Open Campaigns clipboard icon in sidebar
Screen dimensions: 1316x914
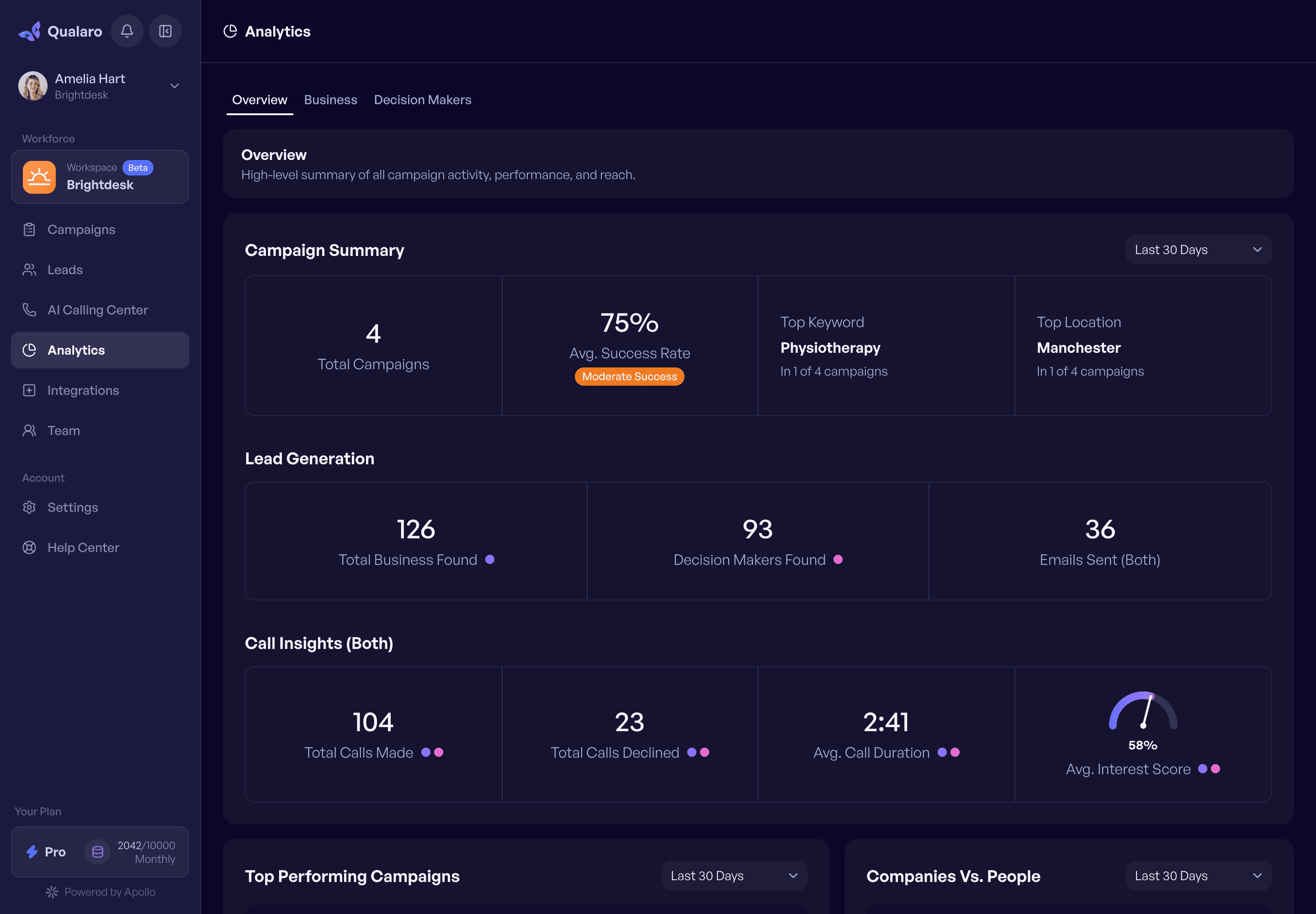[29, 230]
